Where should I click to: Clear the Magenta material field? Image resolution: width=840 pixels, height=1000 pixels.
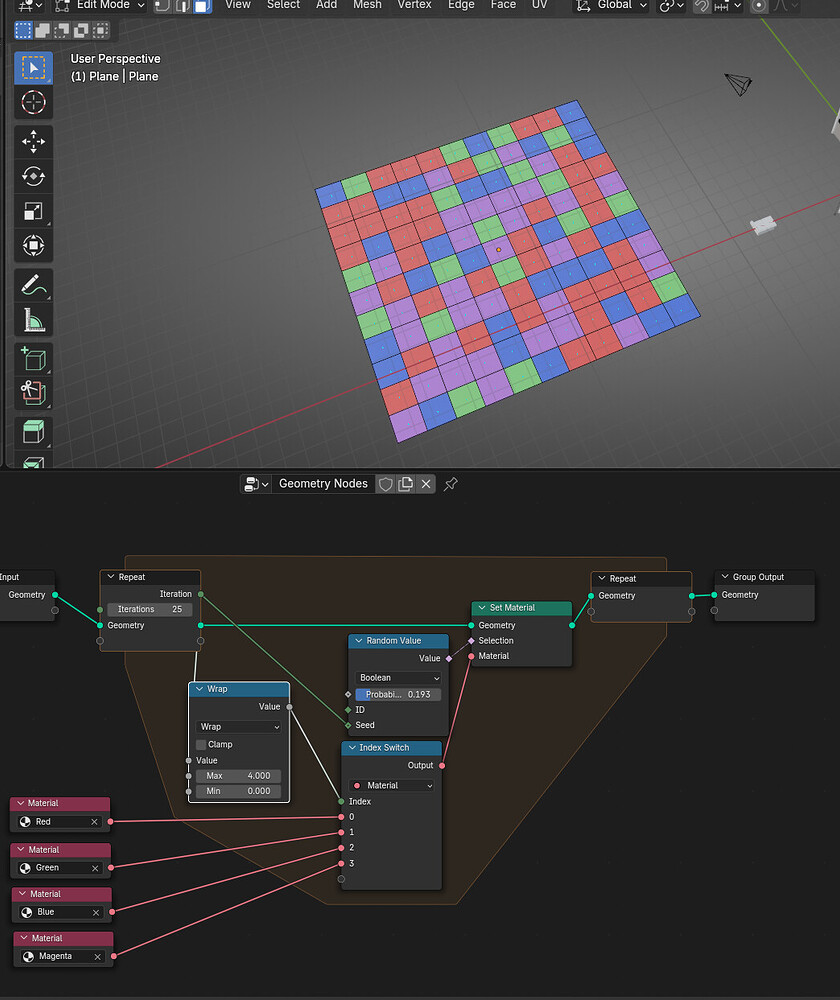98,957
